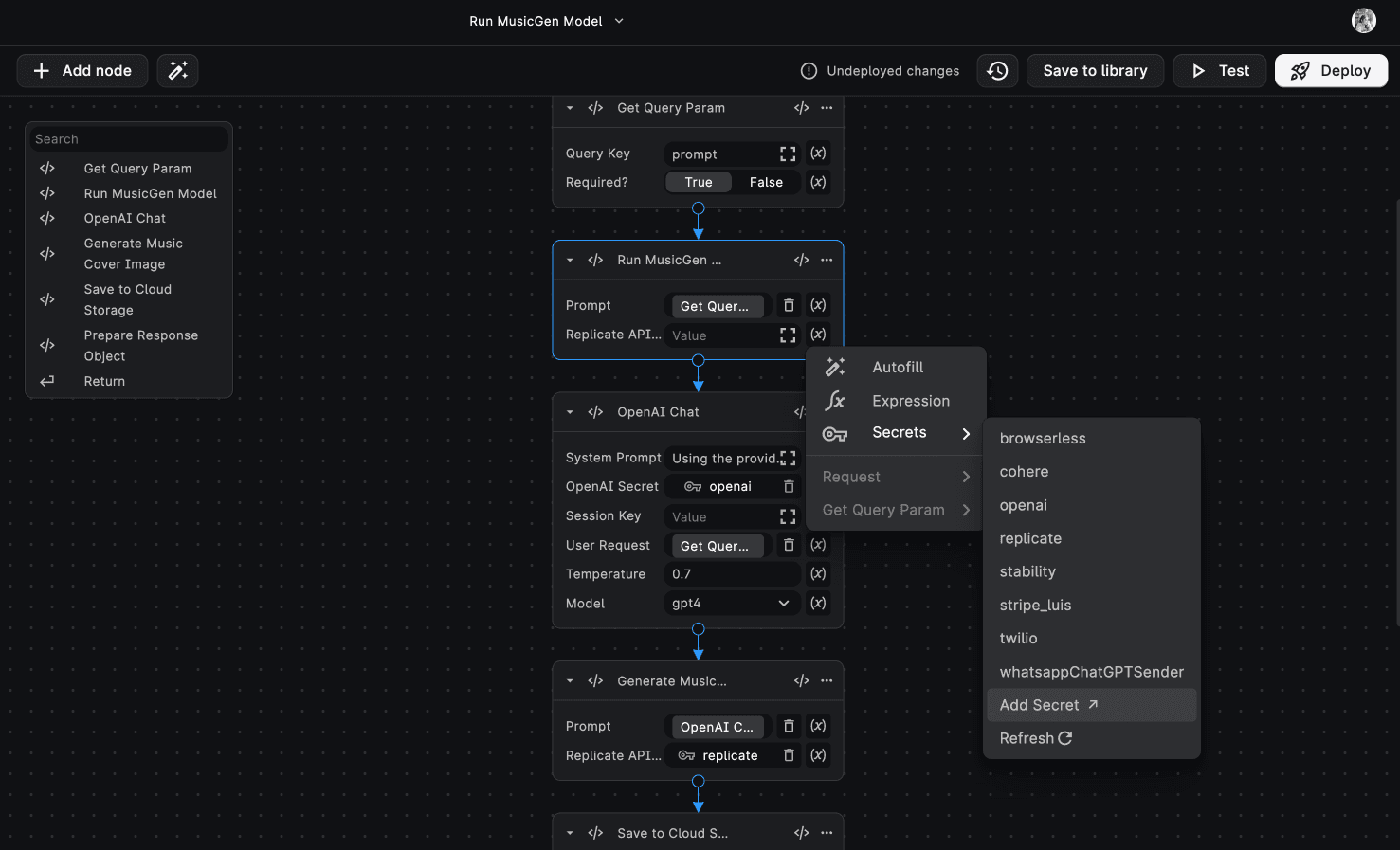Click the expand brackets icon on Query Key field

coord(787,153)
